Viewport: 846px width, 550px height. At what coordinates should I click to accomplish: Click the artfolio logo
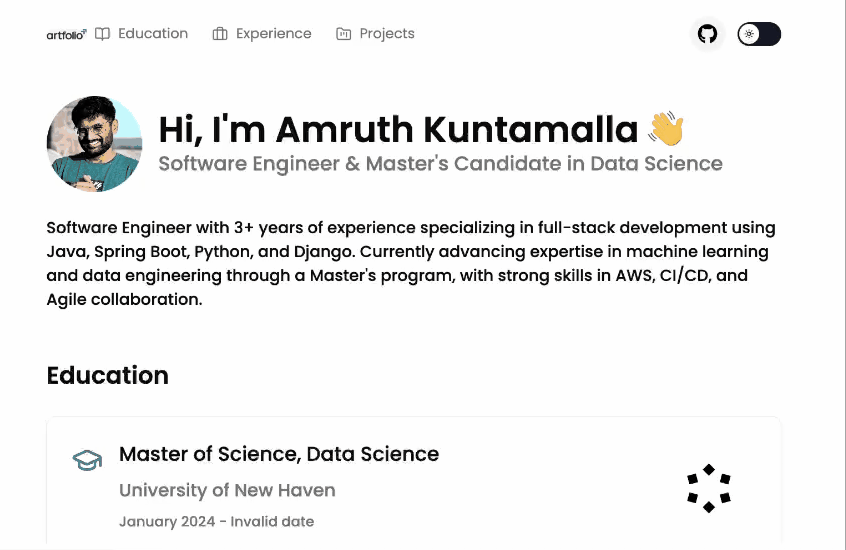point(66,35)
